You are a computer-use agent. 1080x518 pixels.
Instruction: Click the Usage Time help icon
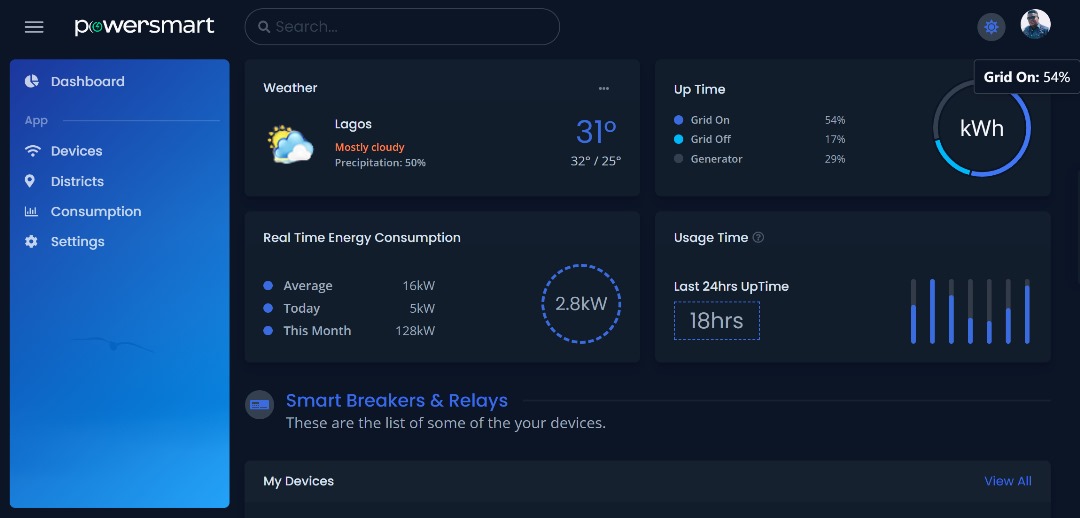(x=758, y=238)
